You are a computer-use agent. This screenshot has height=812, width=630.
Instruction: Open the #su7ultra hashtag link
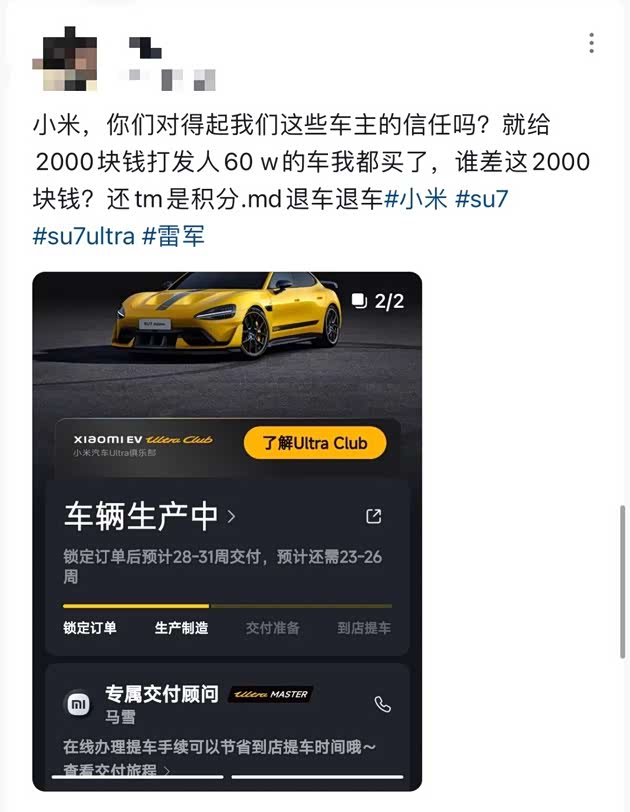pyautogui.click(x=84, y=237)
